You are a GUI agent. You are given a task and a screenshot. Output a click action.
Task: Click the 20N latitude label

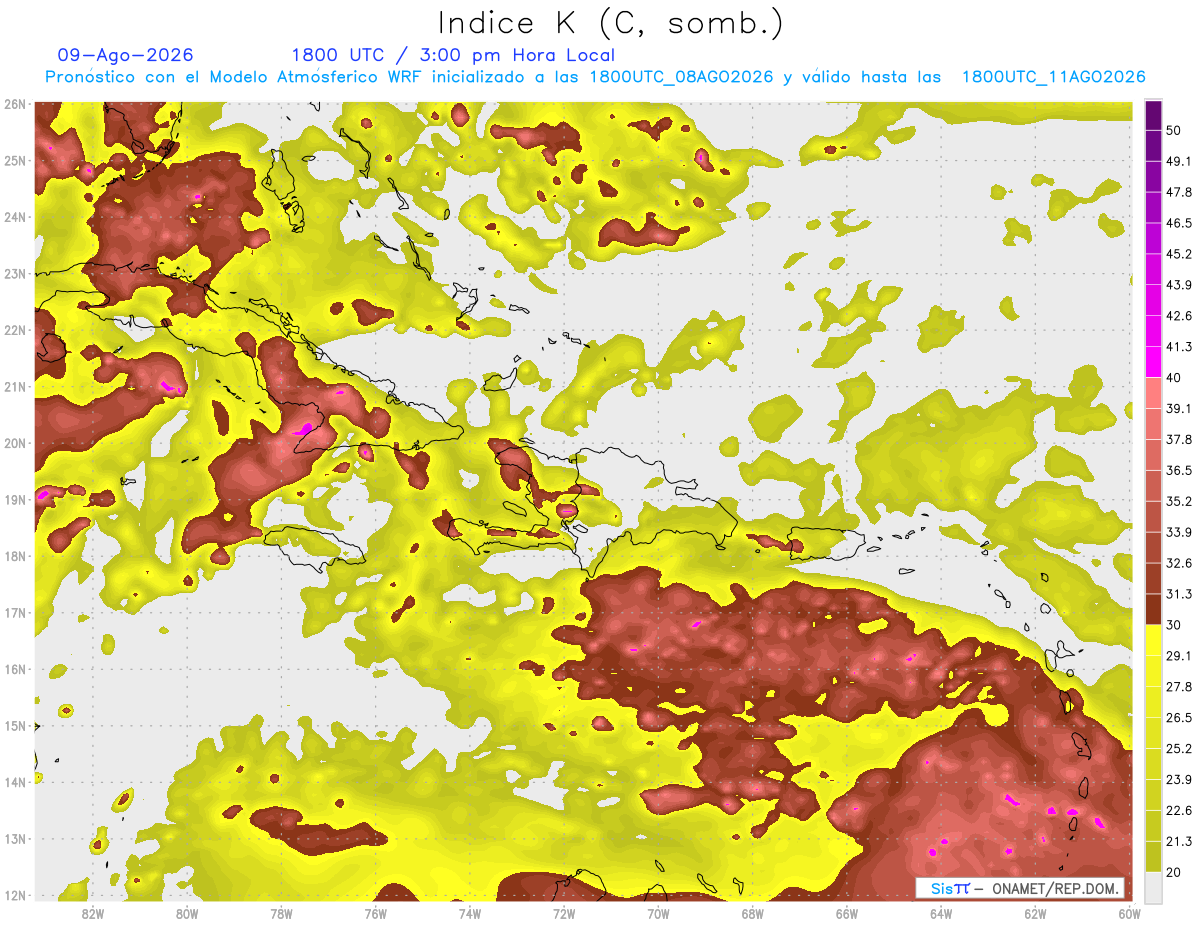(x=15, y=443)
